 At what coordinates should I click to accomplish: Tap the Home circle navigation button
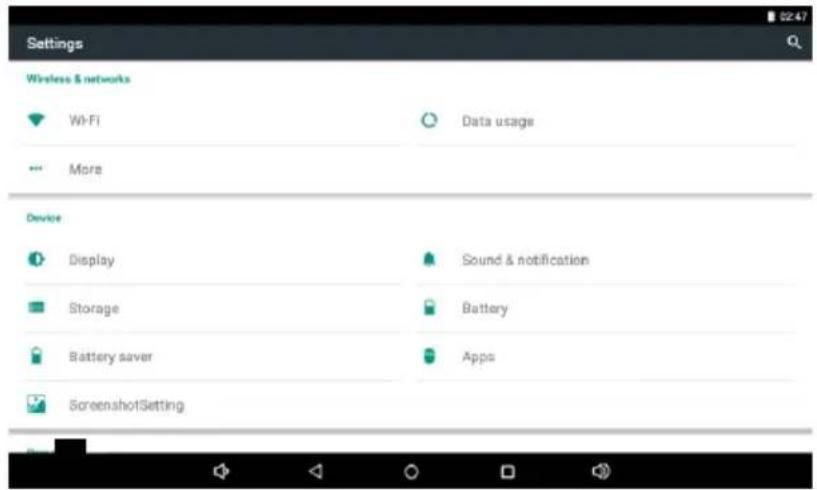coord(411,472)
